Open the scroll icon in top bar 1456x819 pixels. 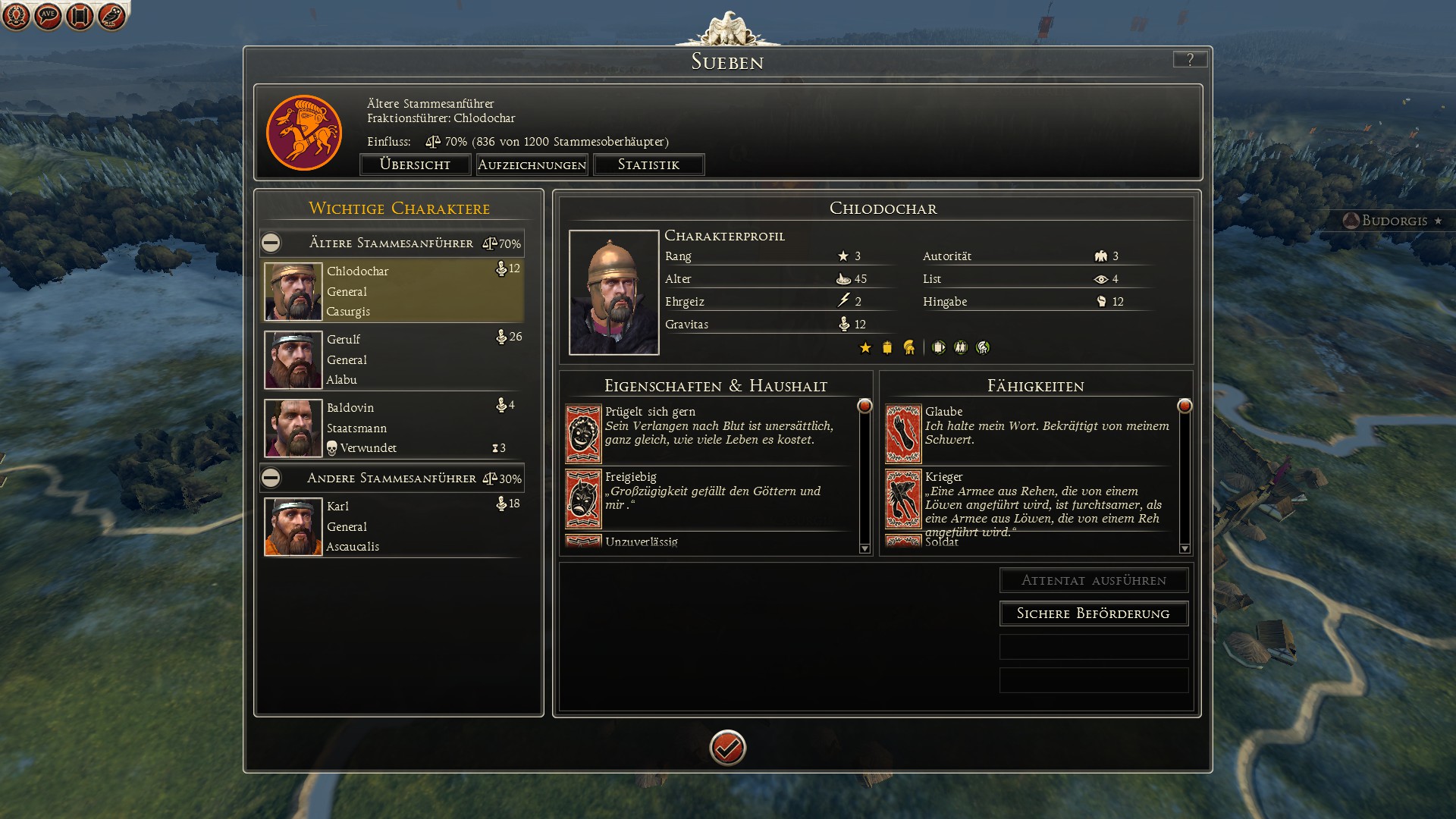tap(80, 16)
